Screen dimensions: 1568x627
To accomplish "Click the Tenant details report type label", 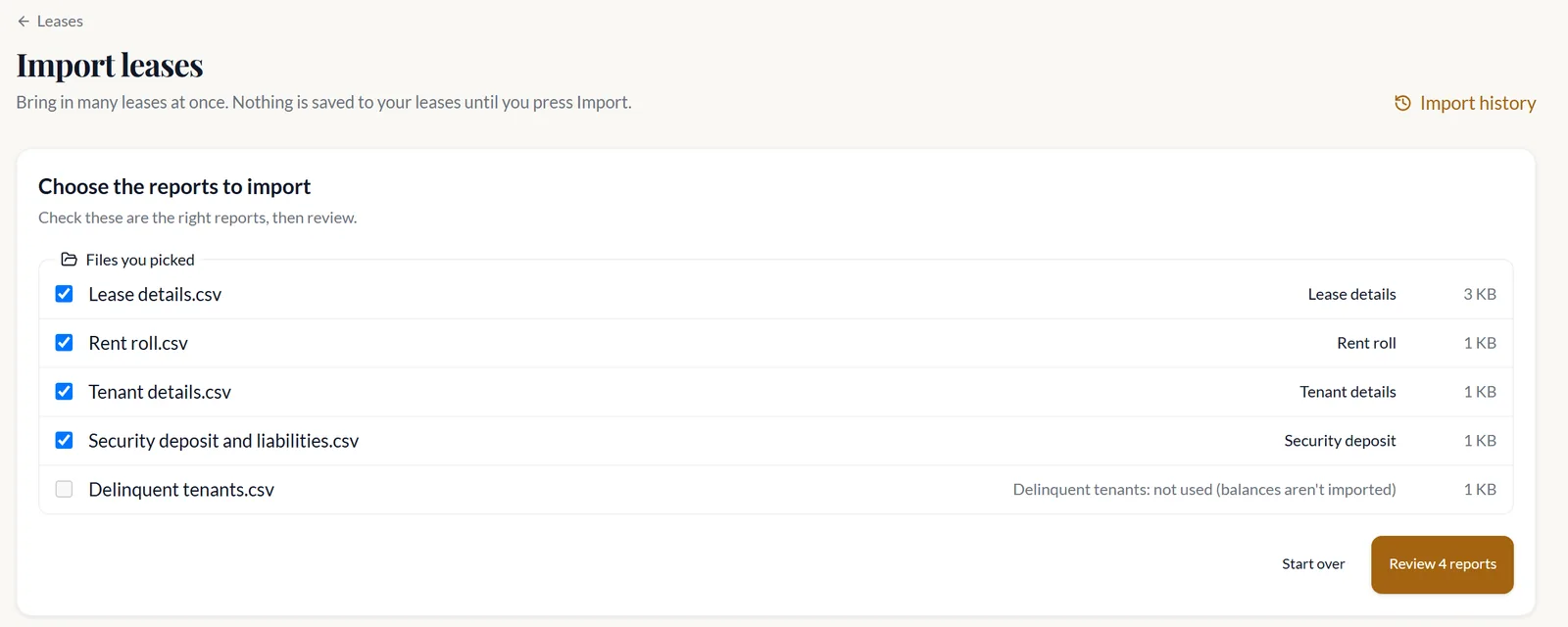I will click(1347, 392).
